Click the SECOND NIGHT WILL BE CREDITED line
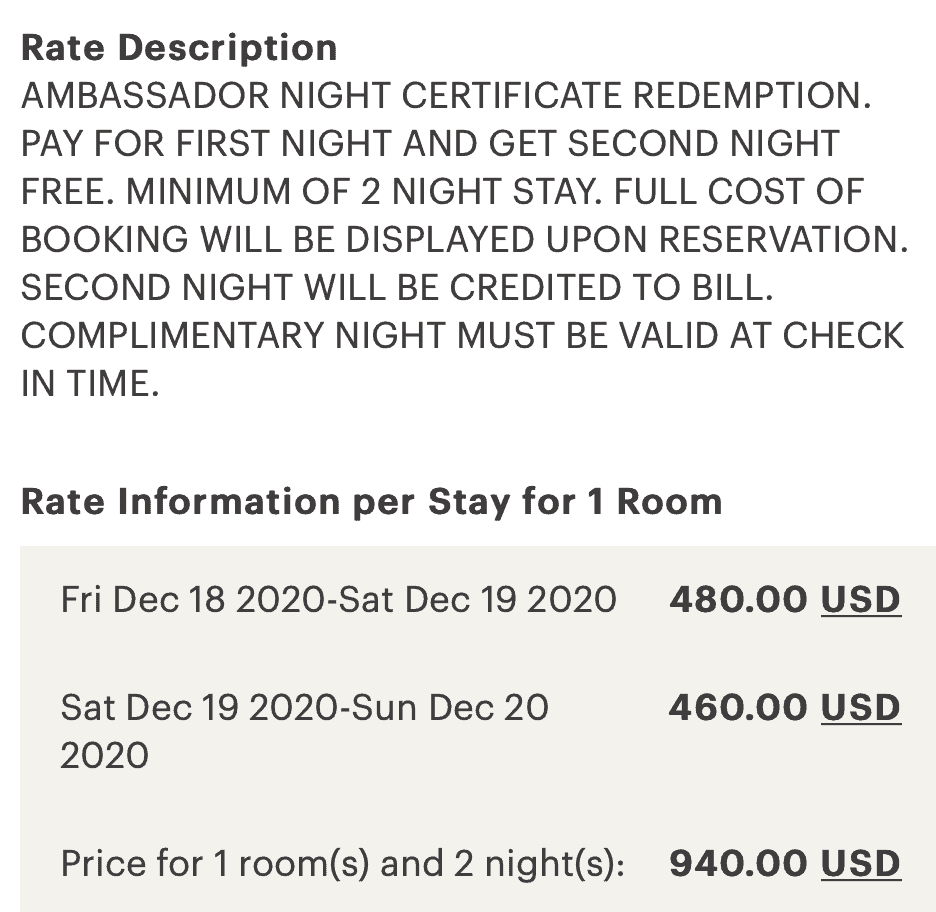The image size is (936, 912). click(x=398, y=288)
